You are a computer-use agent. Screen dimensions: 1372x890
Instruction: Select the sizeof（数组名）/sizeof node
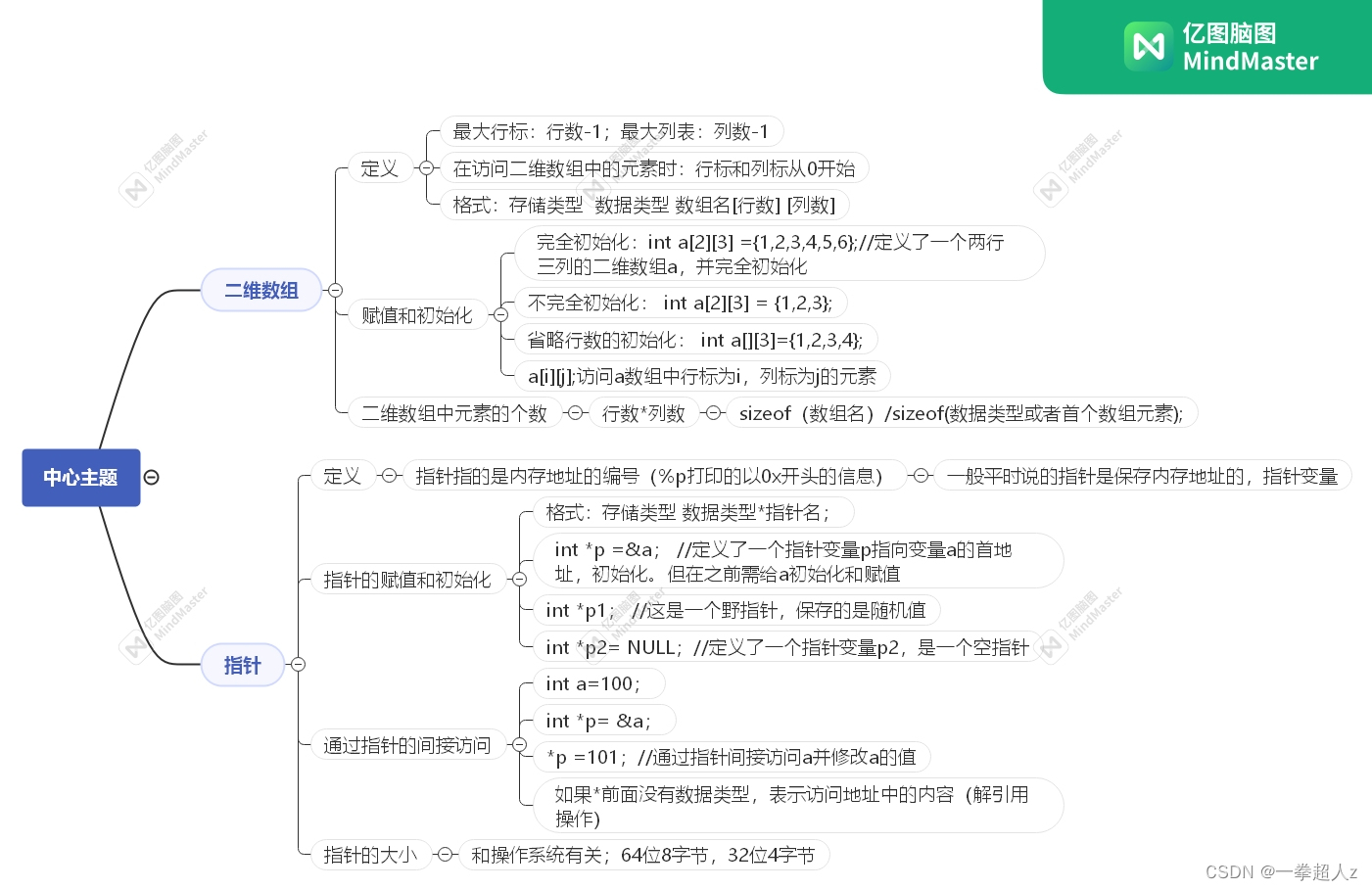click(962, 413)
